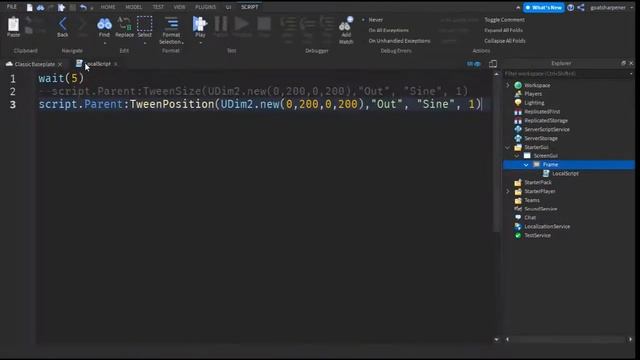Click the Replace tool icon
This screenshot has width=640, height=360.
tap(124, 24)
